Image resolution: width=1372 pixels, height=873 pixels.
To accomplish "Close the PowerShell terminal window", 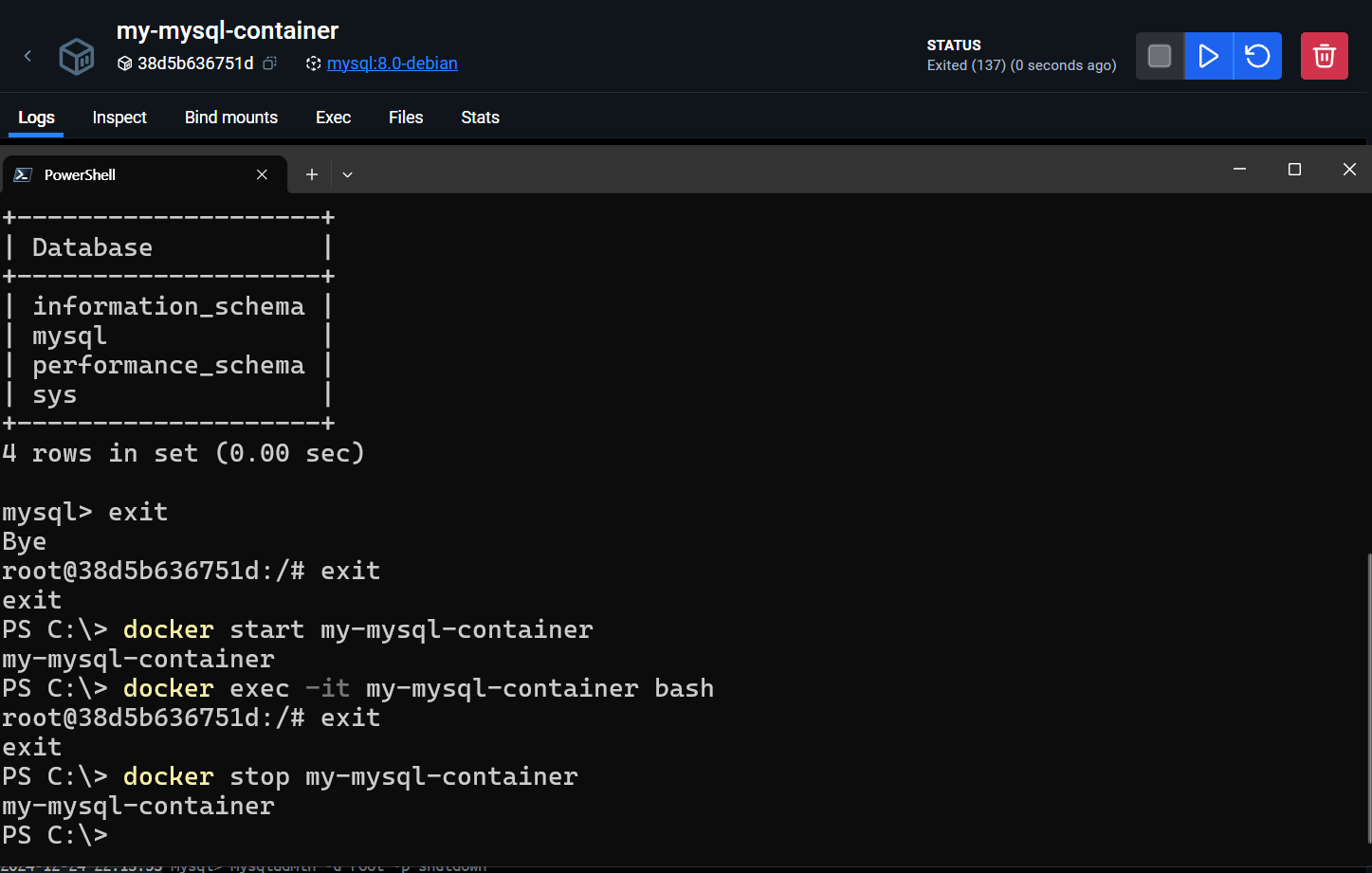I will coord(1349,169).
